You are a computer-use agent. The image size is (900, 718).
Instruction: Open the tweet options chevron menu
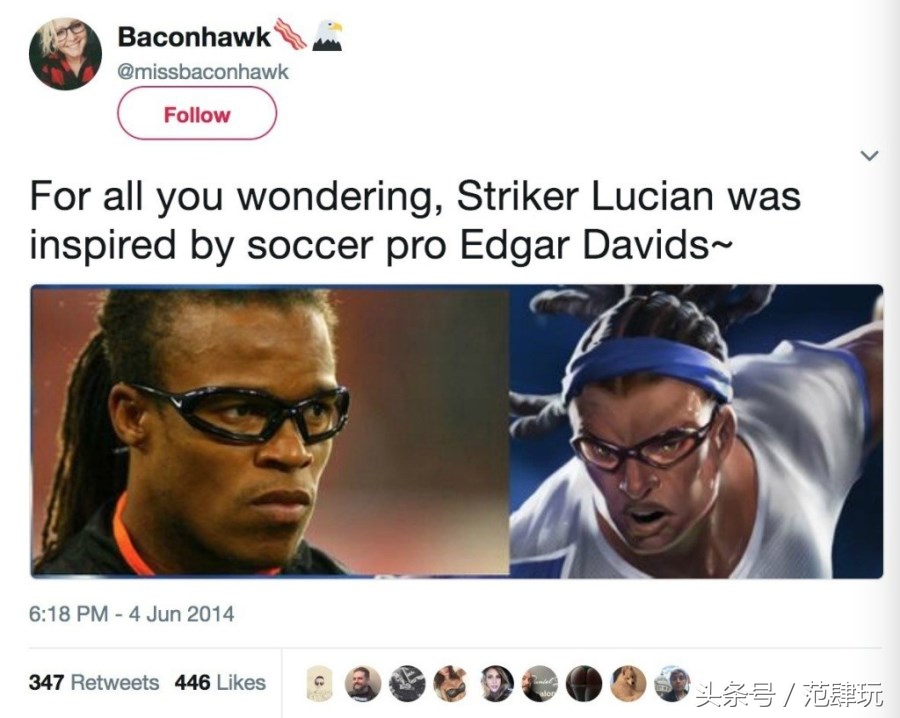click(x=870, y=155)
